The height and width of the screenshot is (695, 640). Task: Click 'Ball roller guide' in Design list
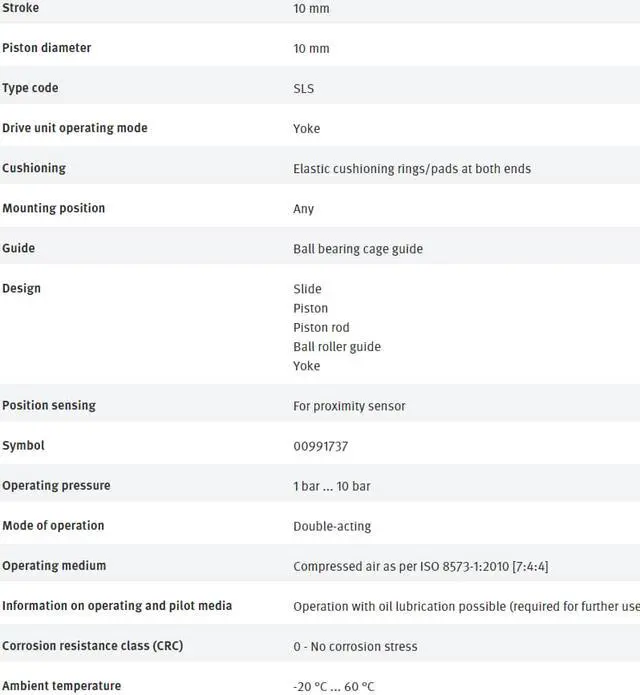pos(337,346)
